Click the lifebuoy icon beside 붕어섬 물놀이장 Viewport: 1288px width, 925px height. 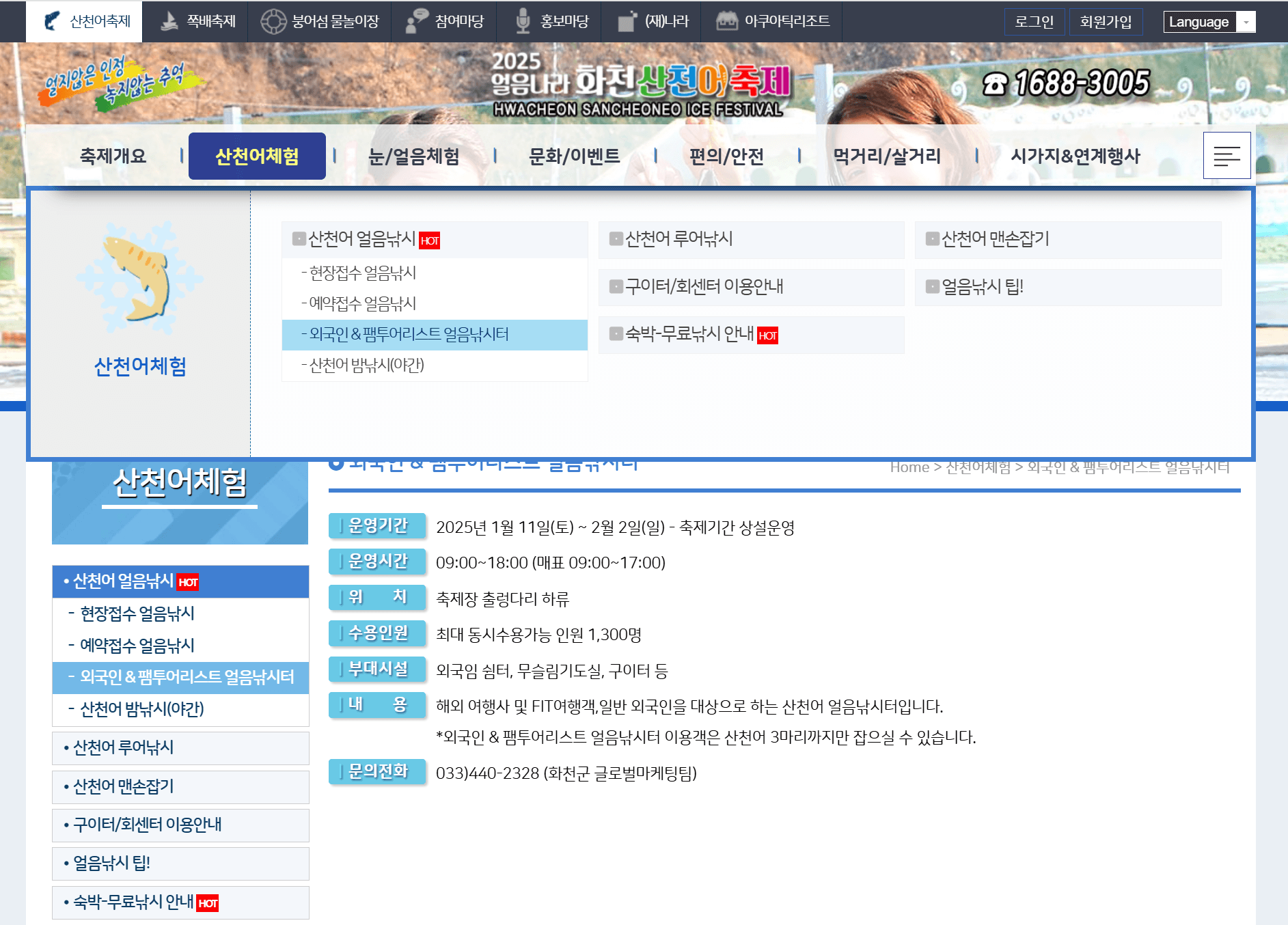[x=273, y=21]
